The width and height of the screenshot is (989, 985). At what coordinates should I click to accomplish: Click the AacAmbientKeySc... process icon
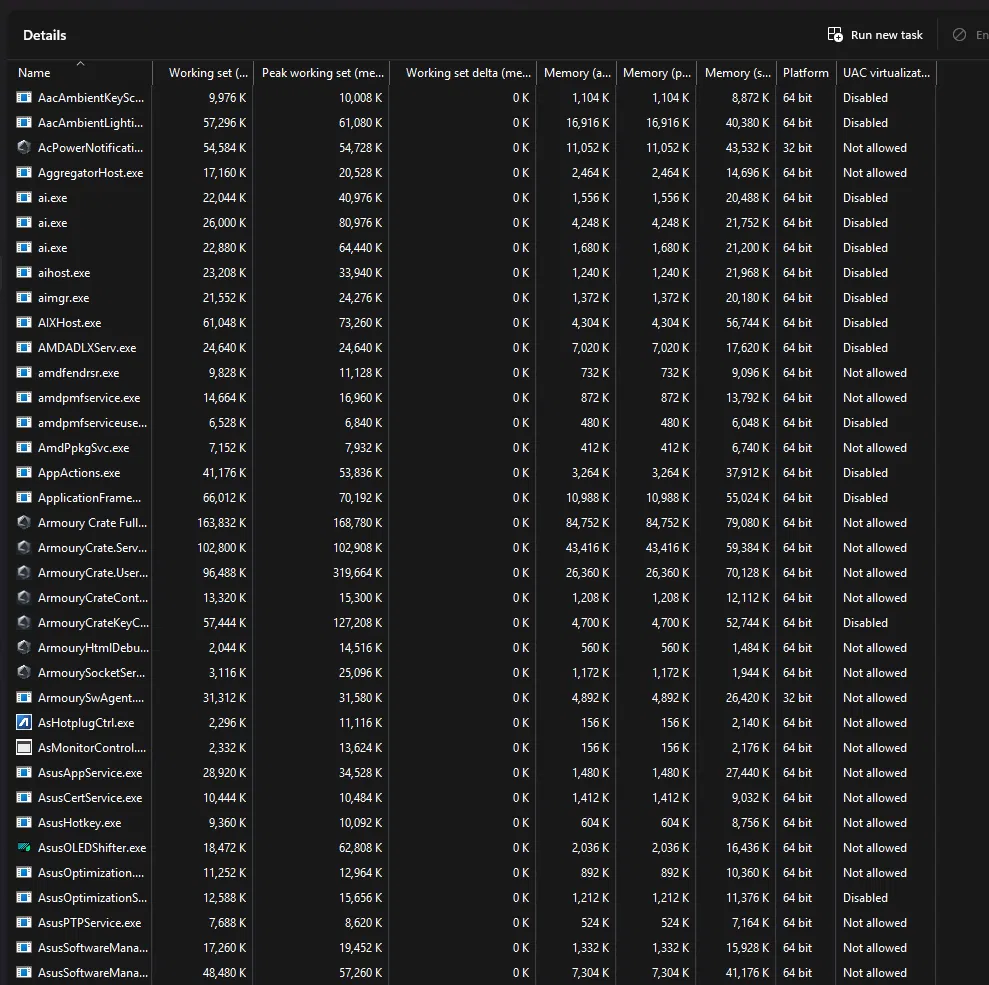click(24, 98)
